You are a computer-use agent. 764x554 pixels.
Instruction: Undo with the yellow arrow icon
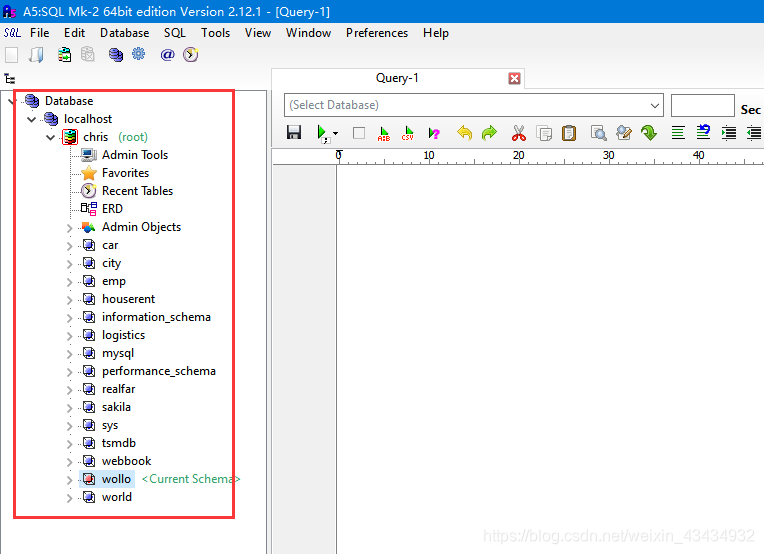tap(464, 133)
